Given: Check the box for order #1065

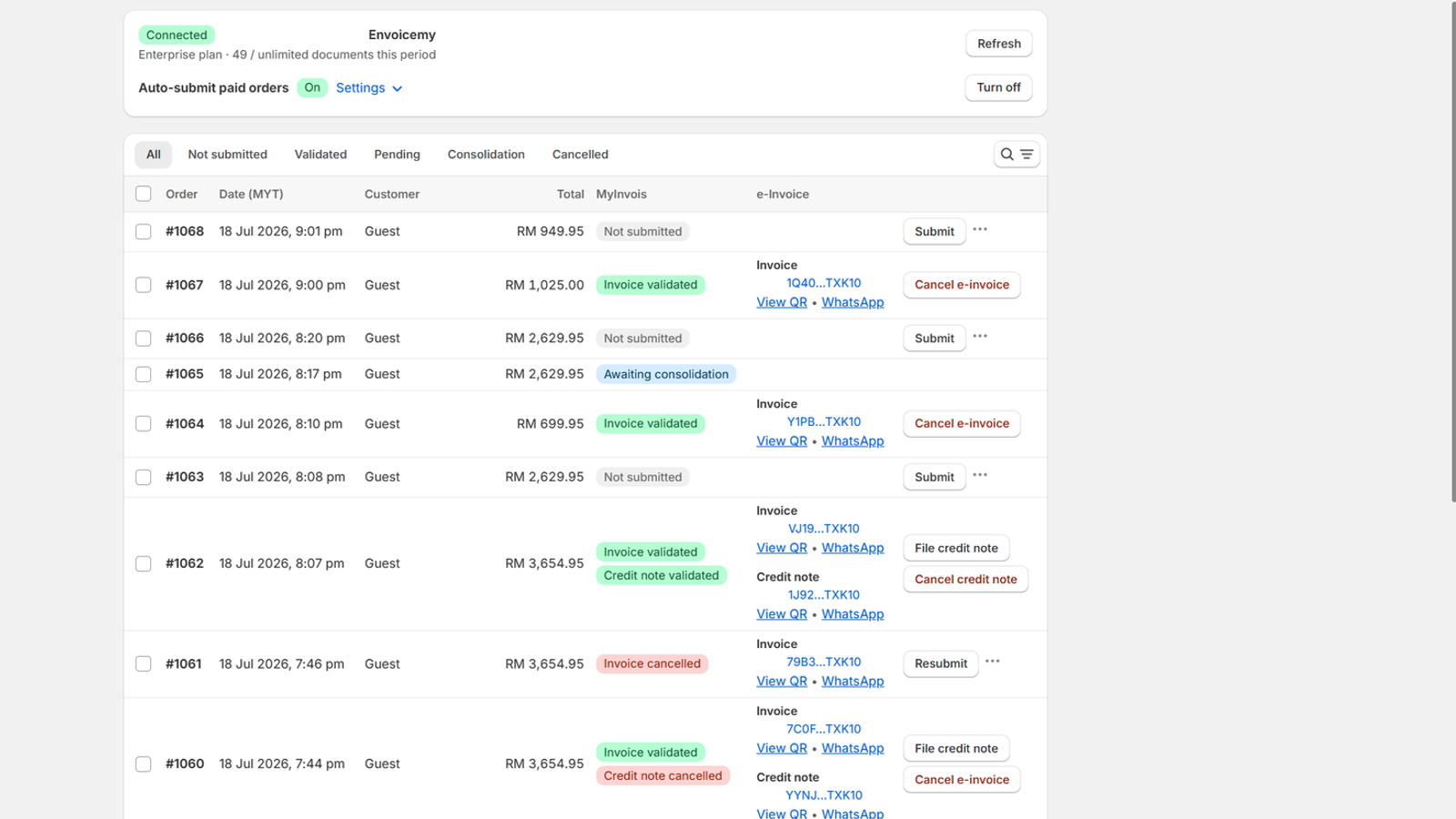Looking at the screenshot, I should point(144,374).
